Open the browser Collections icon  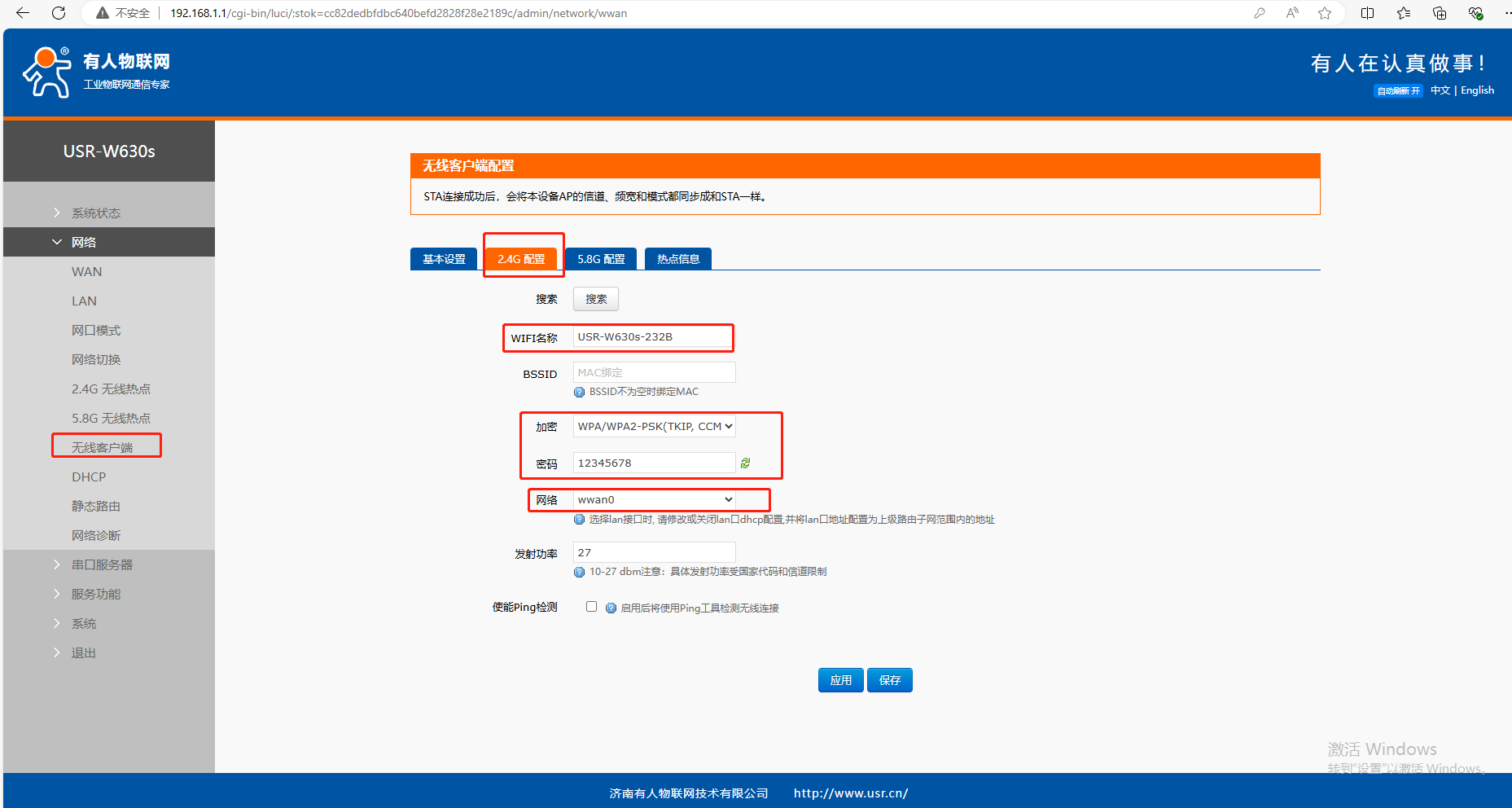(1440, 13)
